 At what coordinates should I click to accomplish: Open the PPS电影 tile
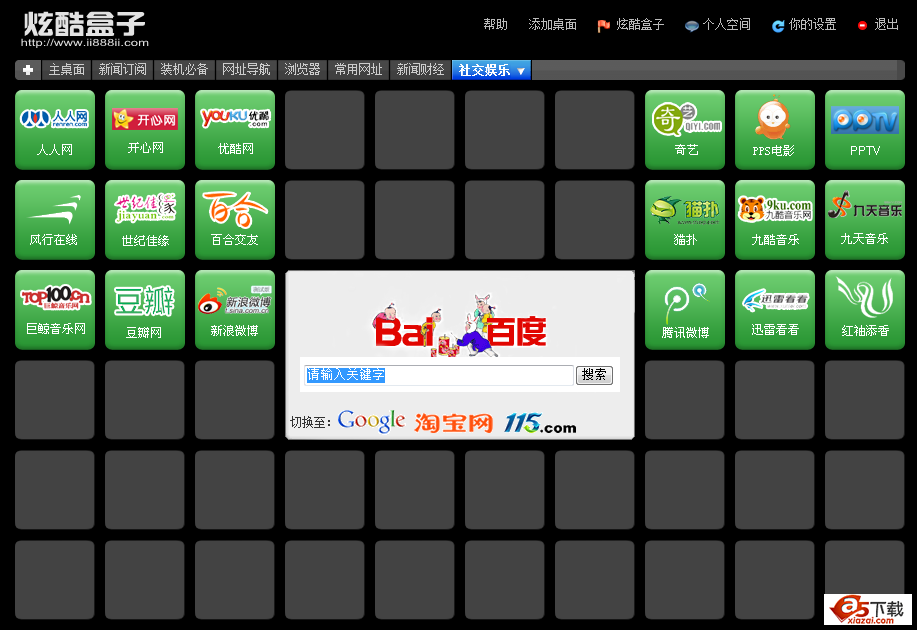(775, 129)
